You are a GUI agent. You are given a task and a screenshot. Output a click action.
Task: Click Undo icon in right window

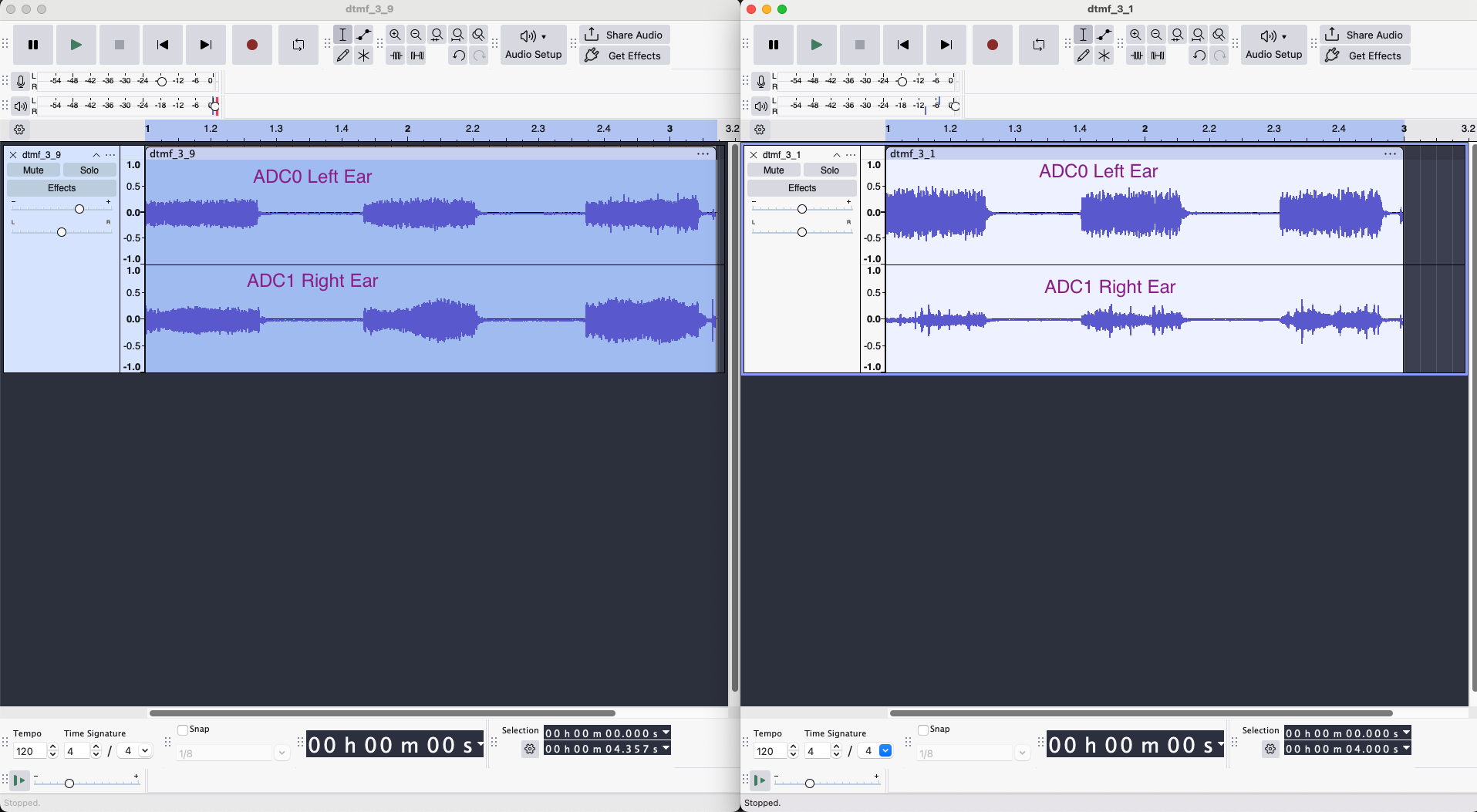1199,56
